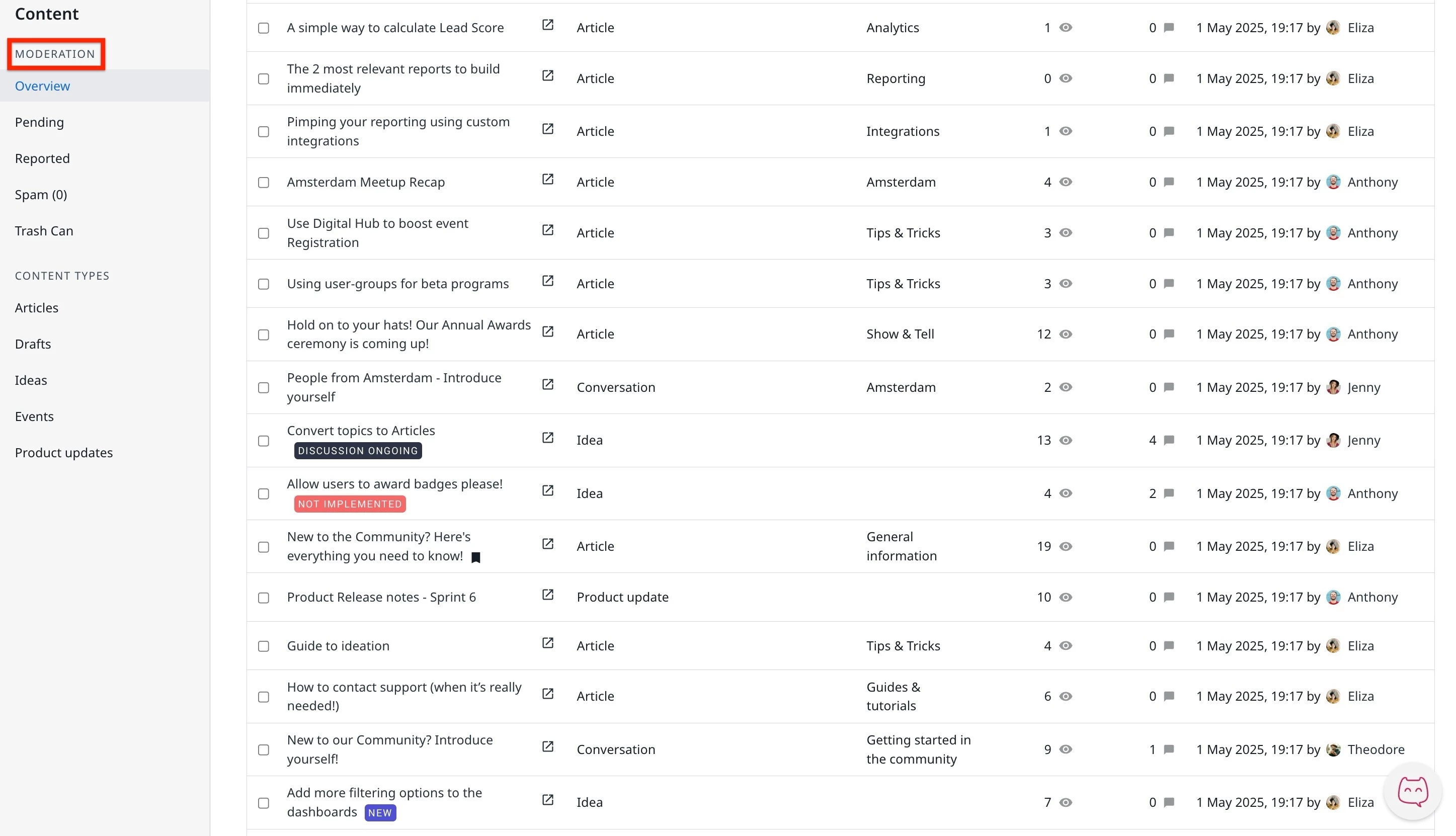The image size is (1456, 836).
Task: Click views eye icon for Product Release notes
Action: coord(1065,597)
